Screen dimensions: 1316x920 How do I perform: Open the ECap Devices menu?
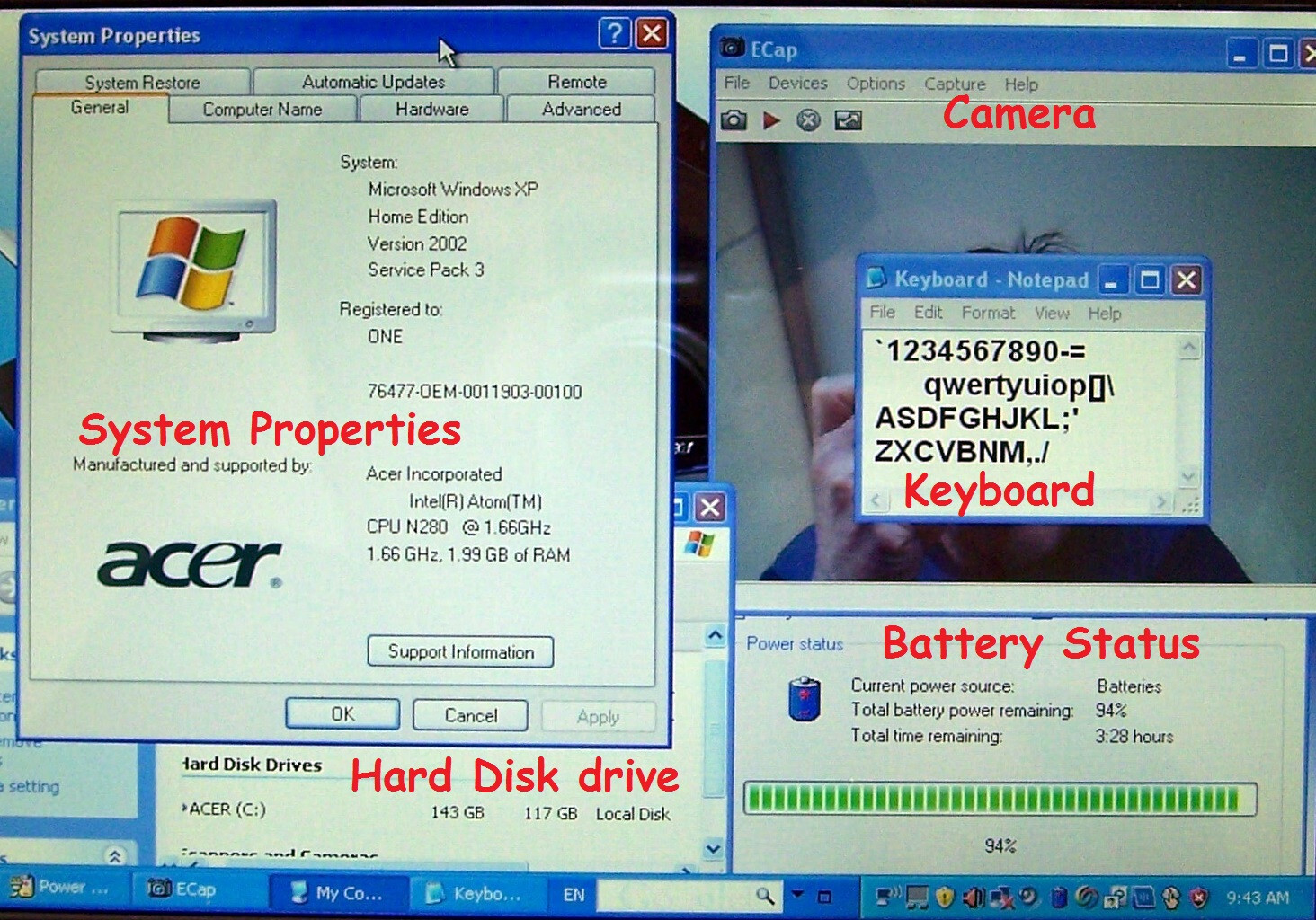coord(797,83)
